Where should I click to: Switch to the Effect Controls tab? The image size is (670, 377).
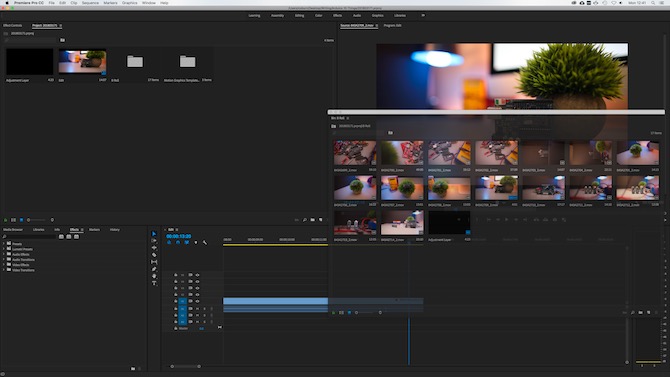pos(12,26)
